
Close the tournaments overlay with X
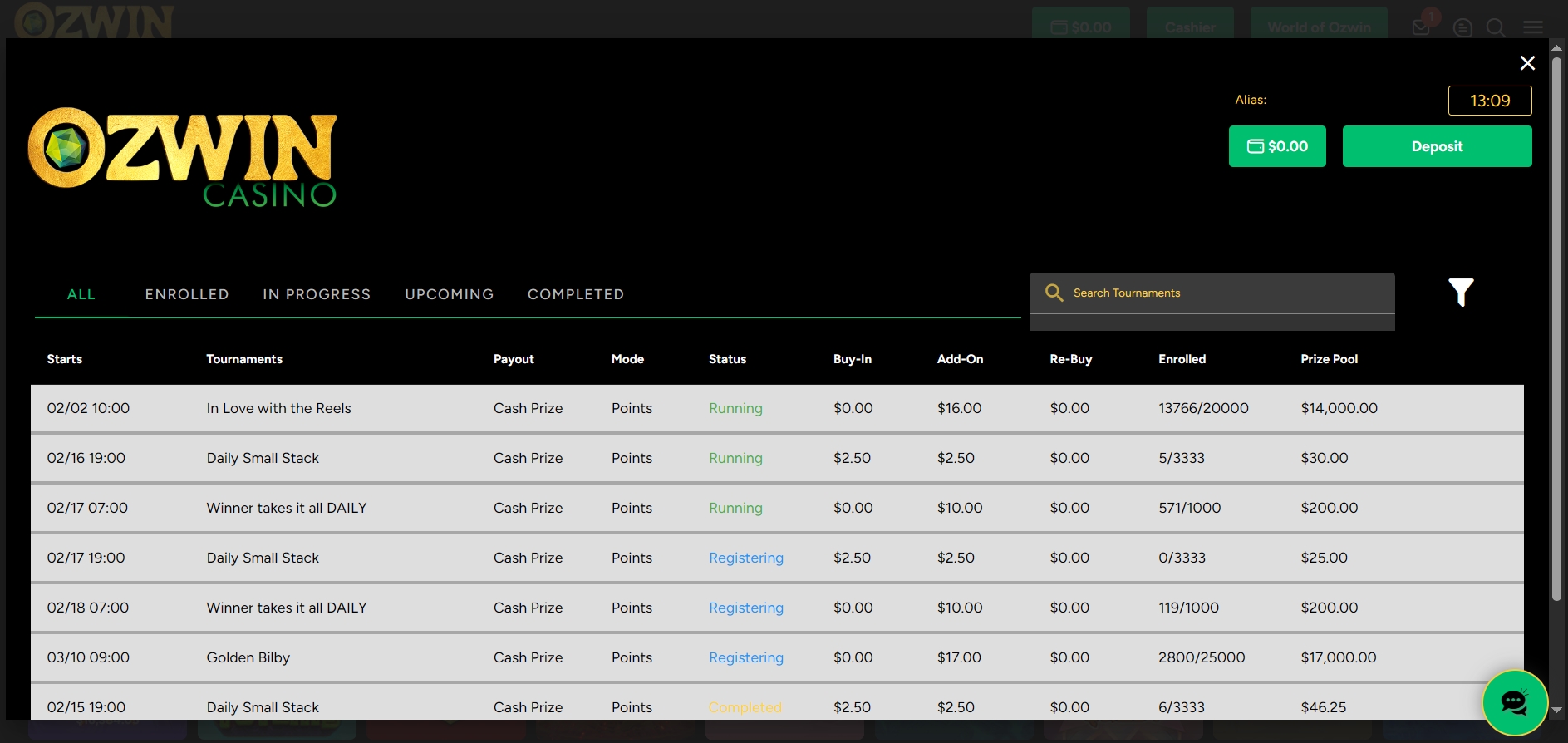(x=1527, y=63)
